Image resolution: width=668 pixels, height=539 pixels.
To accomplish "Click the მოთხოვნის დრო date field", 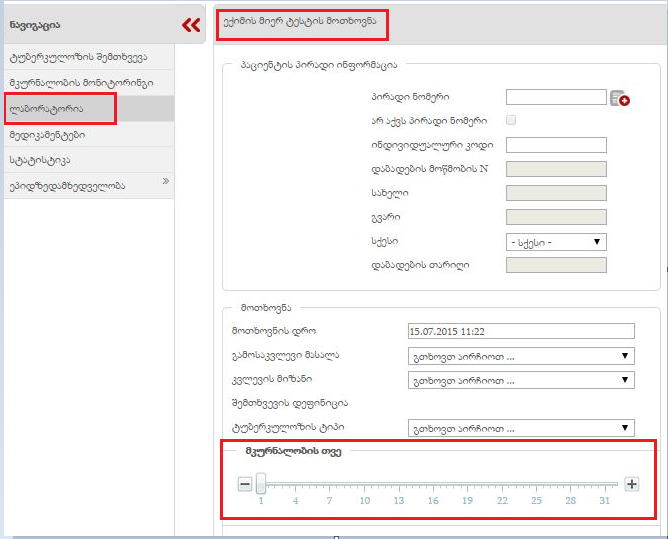I will (521, 332).
